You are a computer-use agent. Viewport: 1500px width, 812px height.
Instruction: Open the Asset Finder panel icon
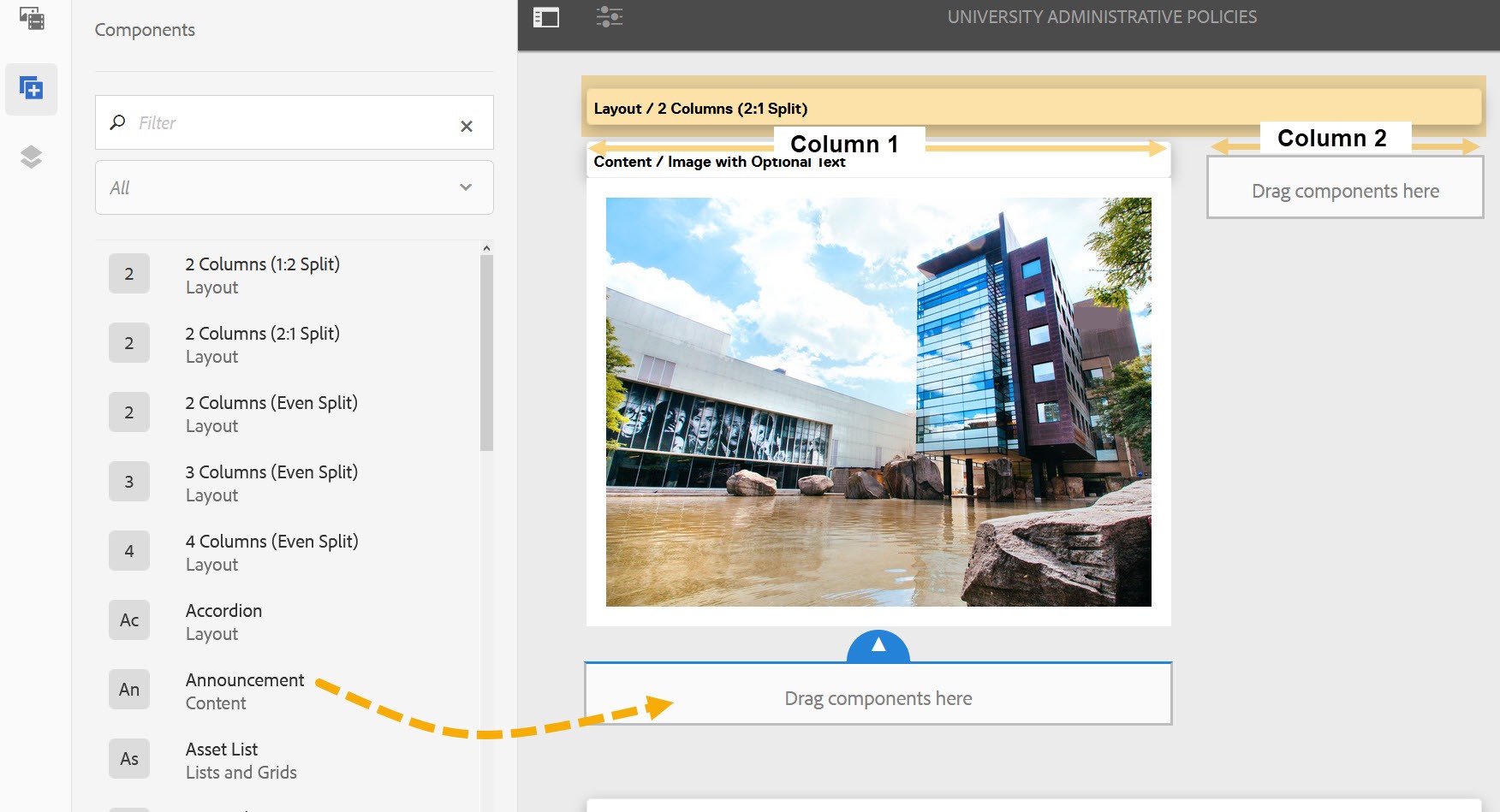click(x=32, y=19)
